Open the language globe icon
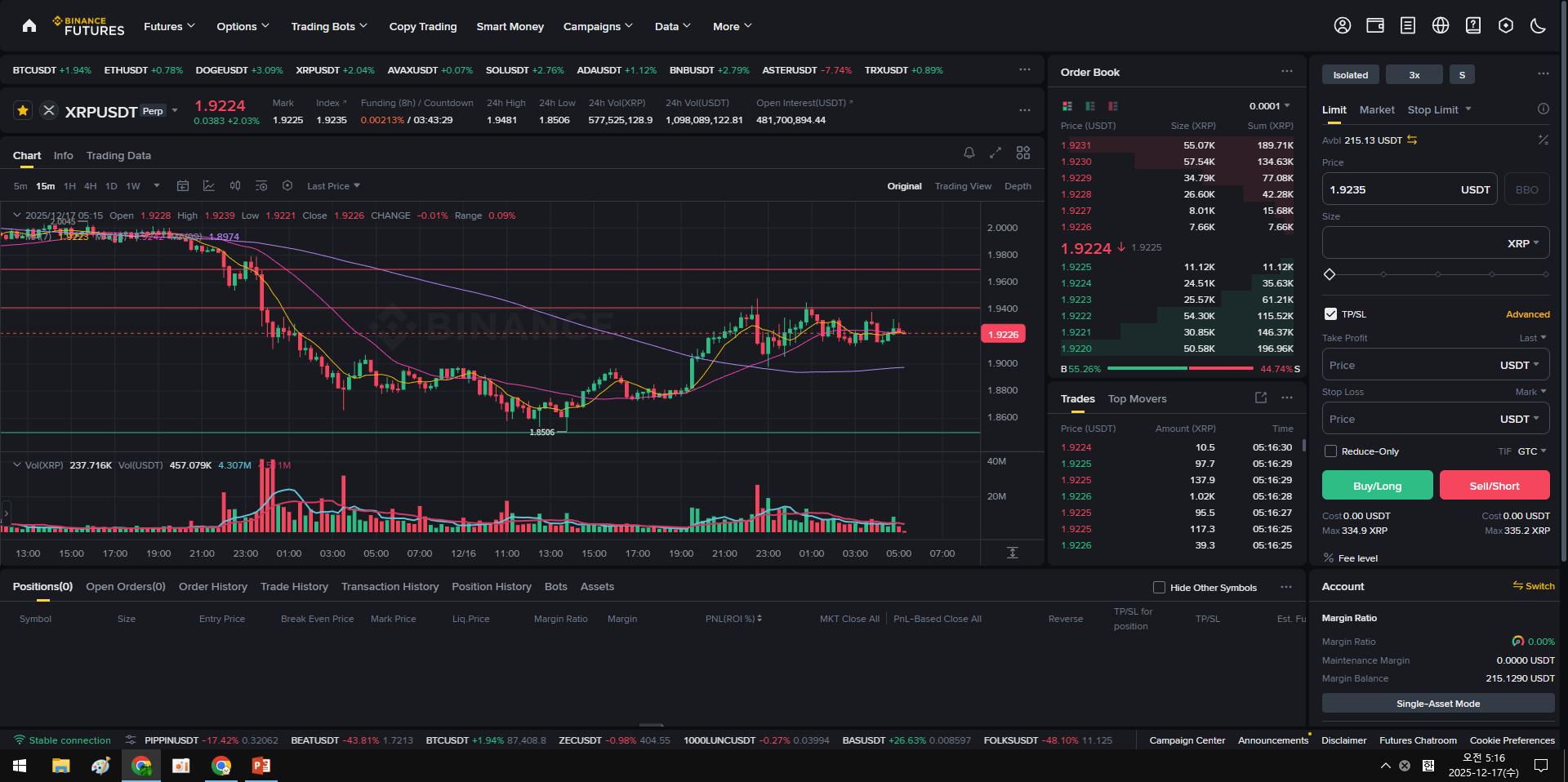The image size is (1568, 782). click(x=1441, y=26)
